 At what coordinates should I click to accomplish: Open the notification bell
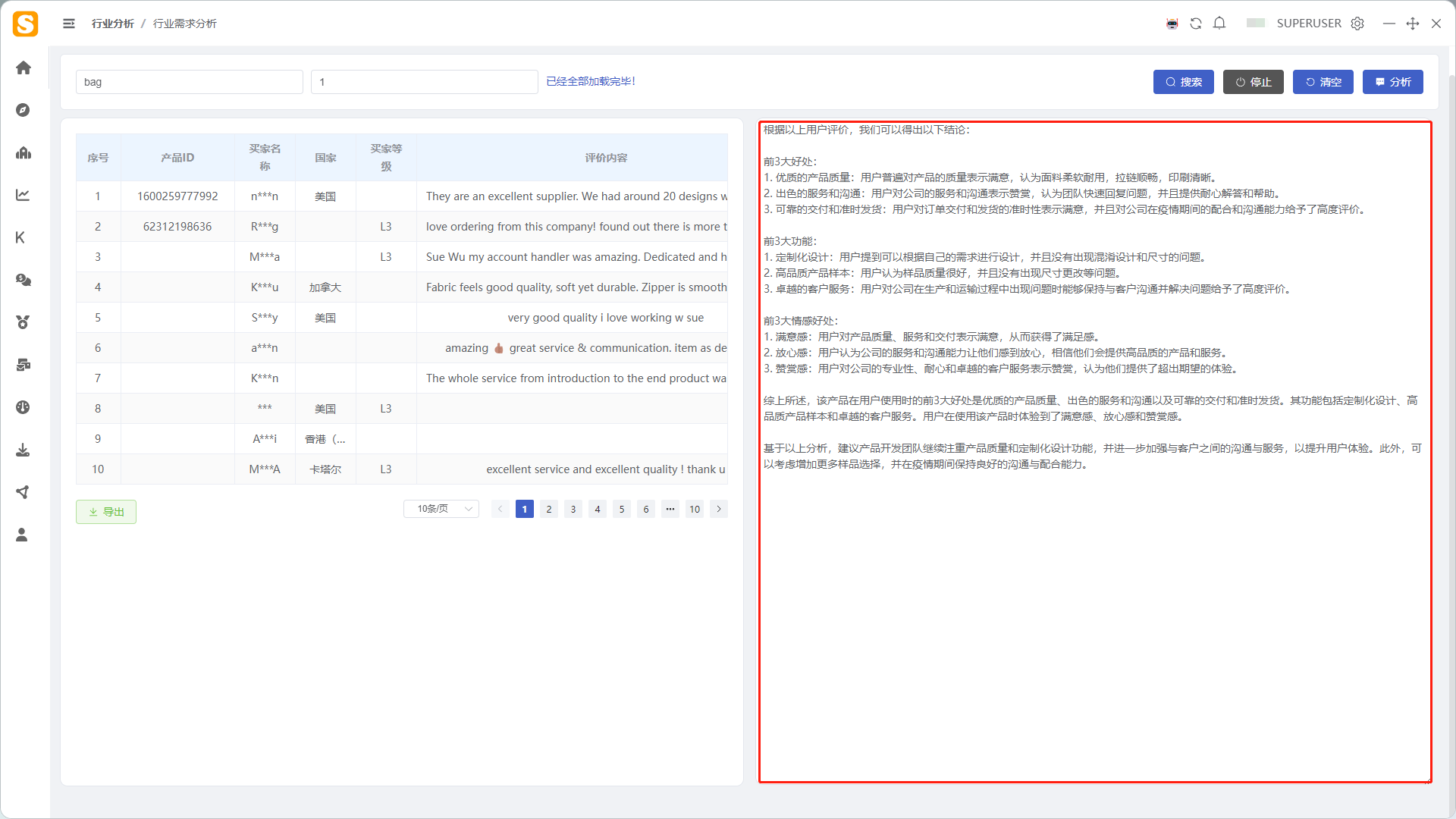click(x=1219, y=24)
